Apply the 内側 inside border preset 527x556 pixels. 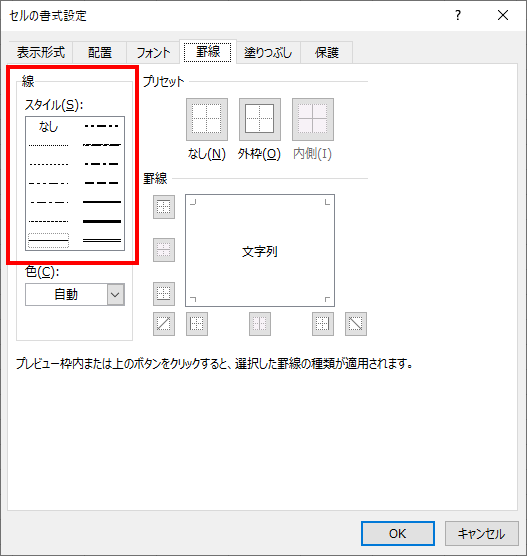coord(312,119)
